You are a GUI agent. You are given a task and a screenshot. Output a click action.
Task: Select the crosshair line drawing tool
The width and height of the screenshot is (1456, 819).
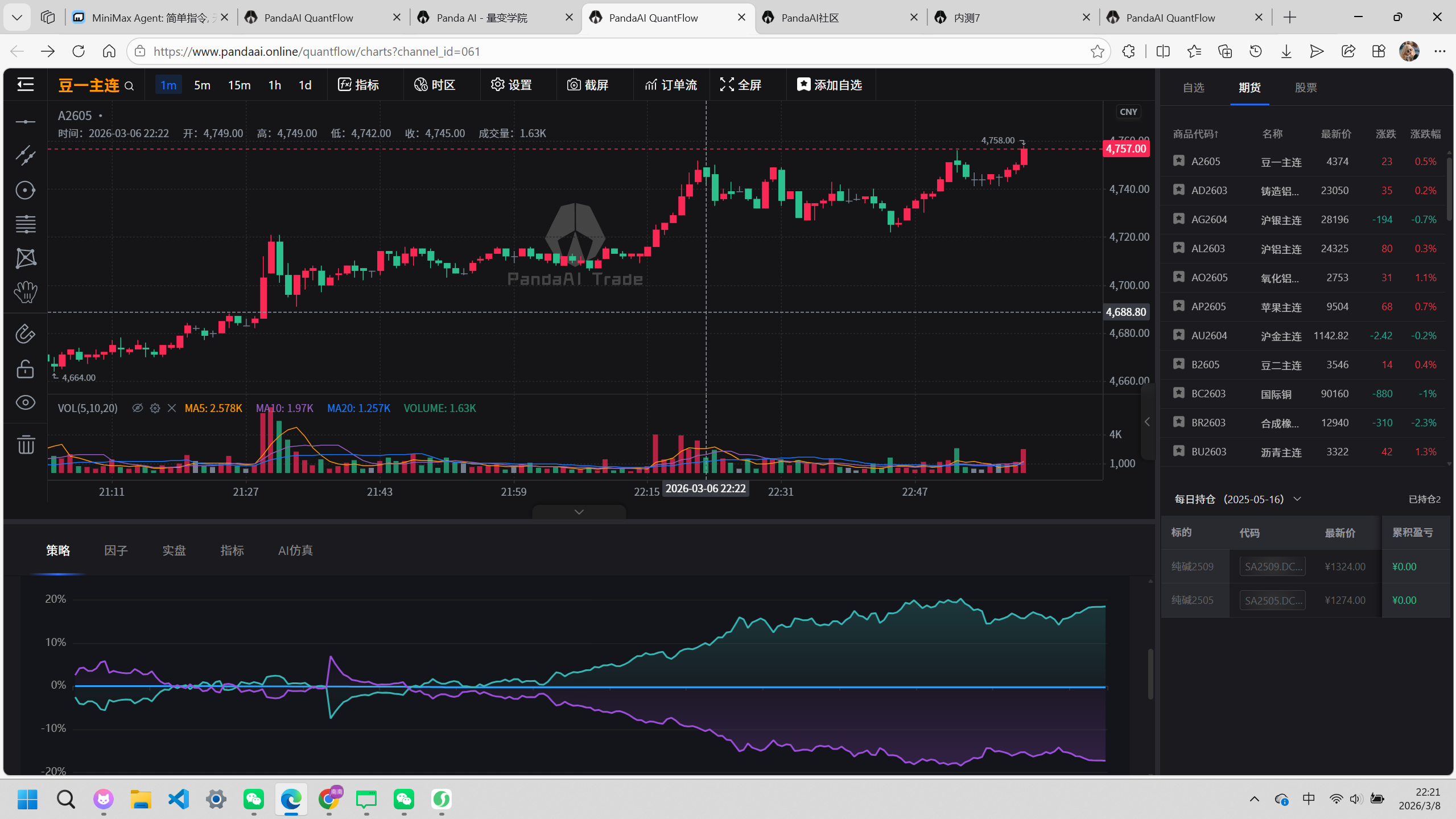[x=26, y=122]
